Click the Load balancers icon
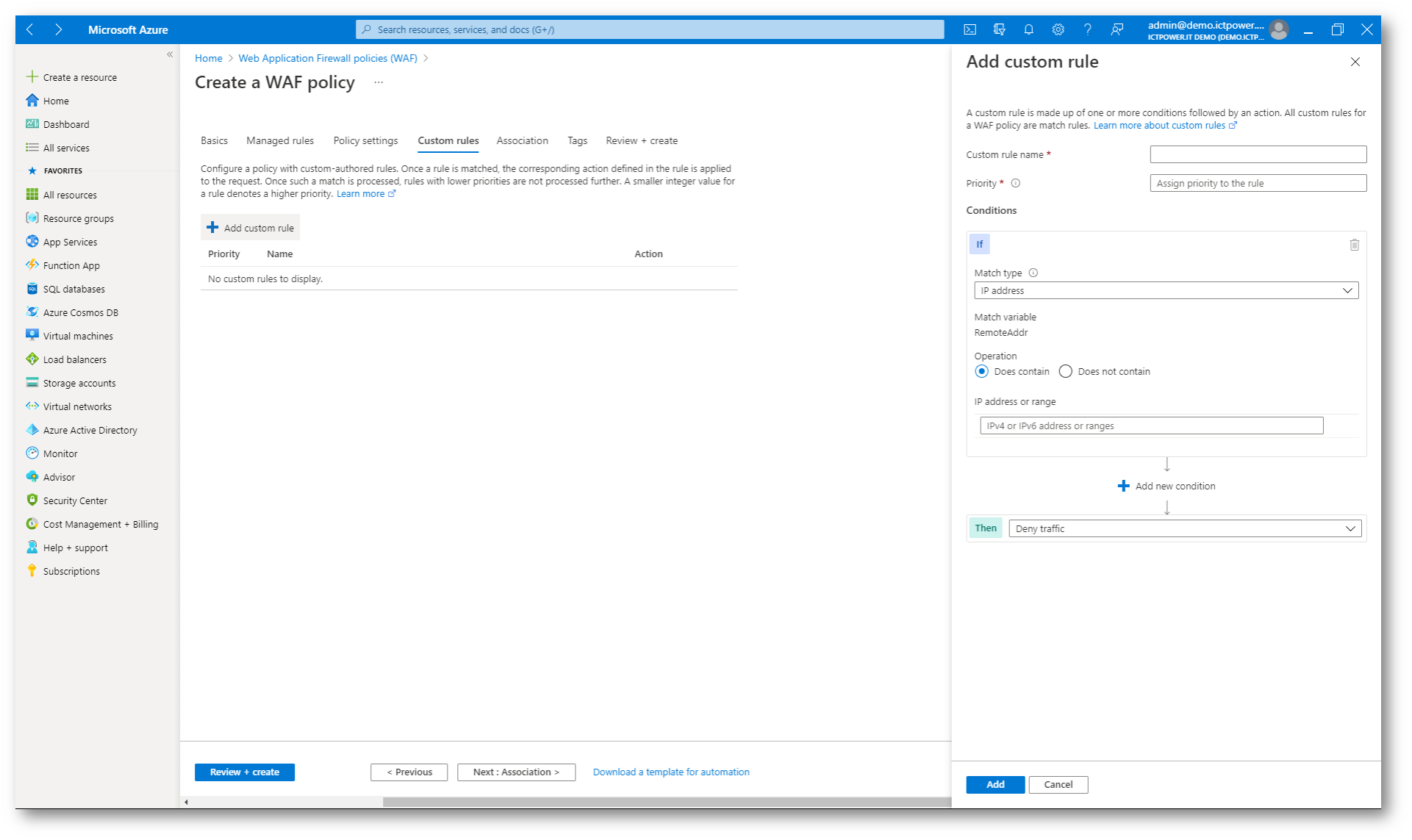This screenshot has height=840, width=1412. pyautogui.click(x=32, y=359)
